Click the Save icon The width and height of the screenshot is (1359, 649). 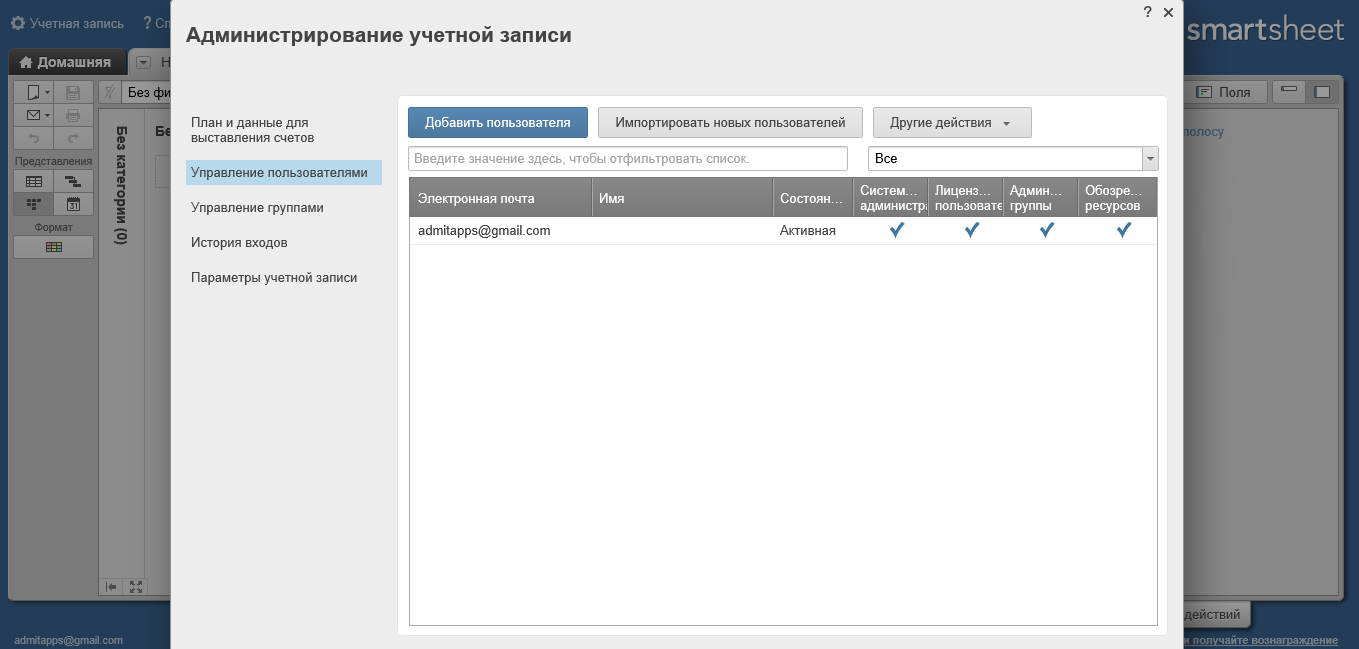pos(72,92)
